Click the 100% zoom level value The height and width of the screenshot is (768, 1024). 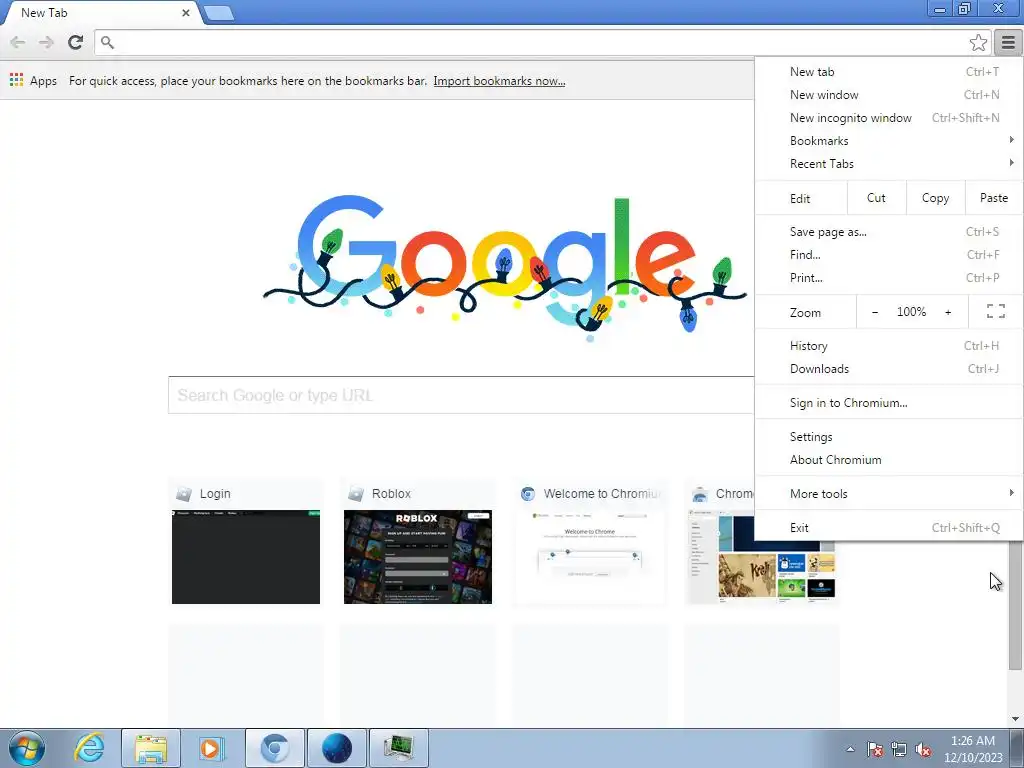pos(911,312)
